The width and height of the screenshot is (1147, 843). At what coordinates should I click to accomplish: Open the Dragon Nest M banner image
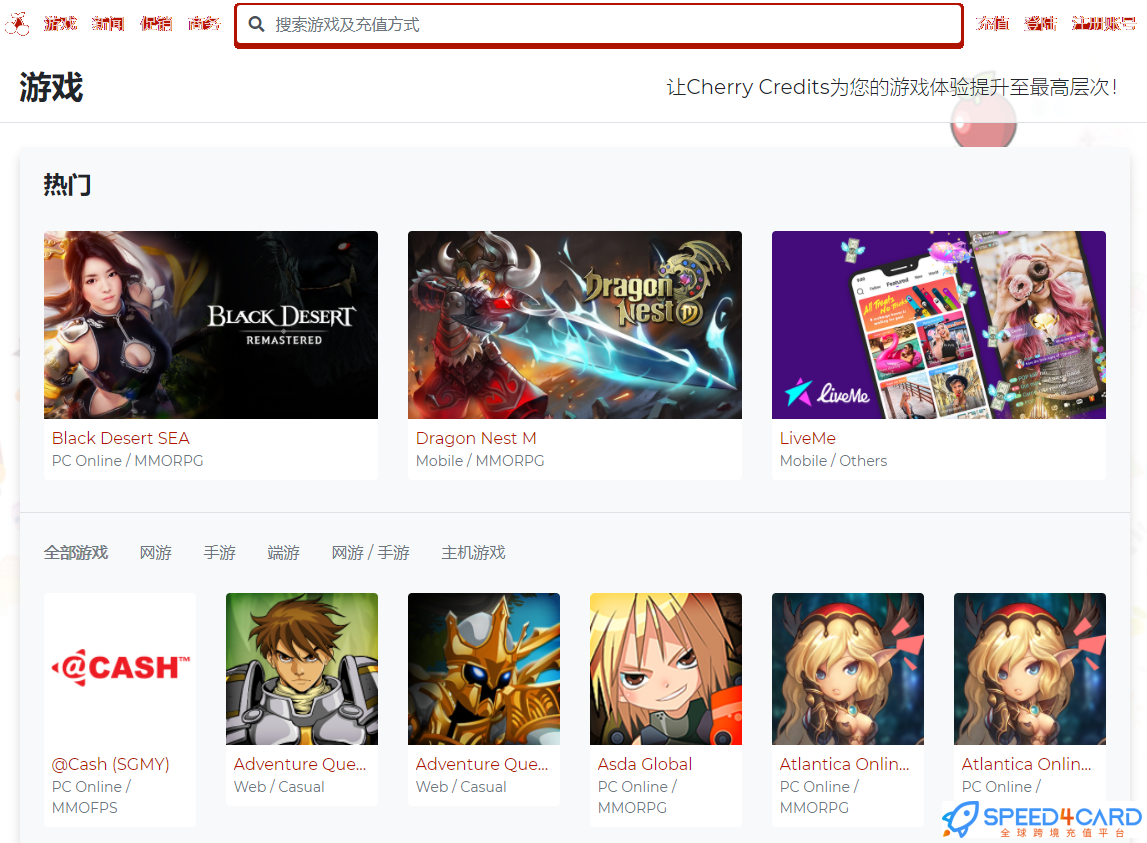click(575, 325)
